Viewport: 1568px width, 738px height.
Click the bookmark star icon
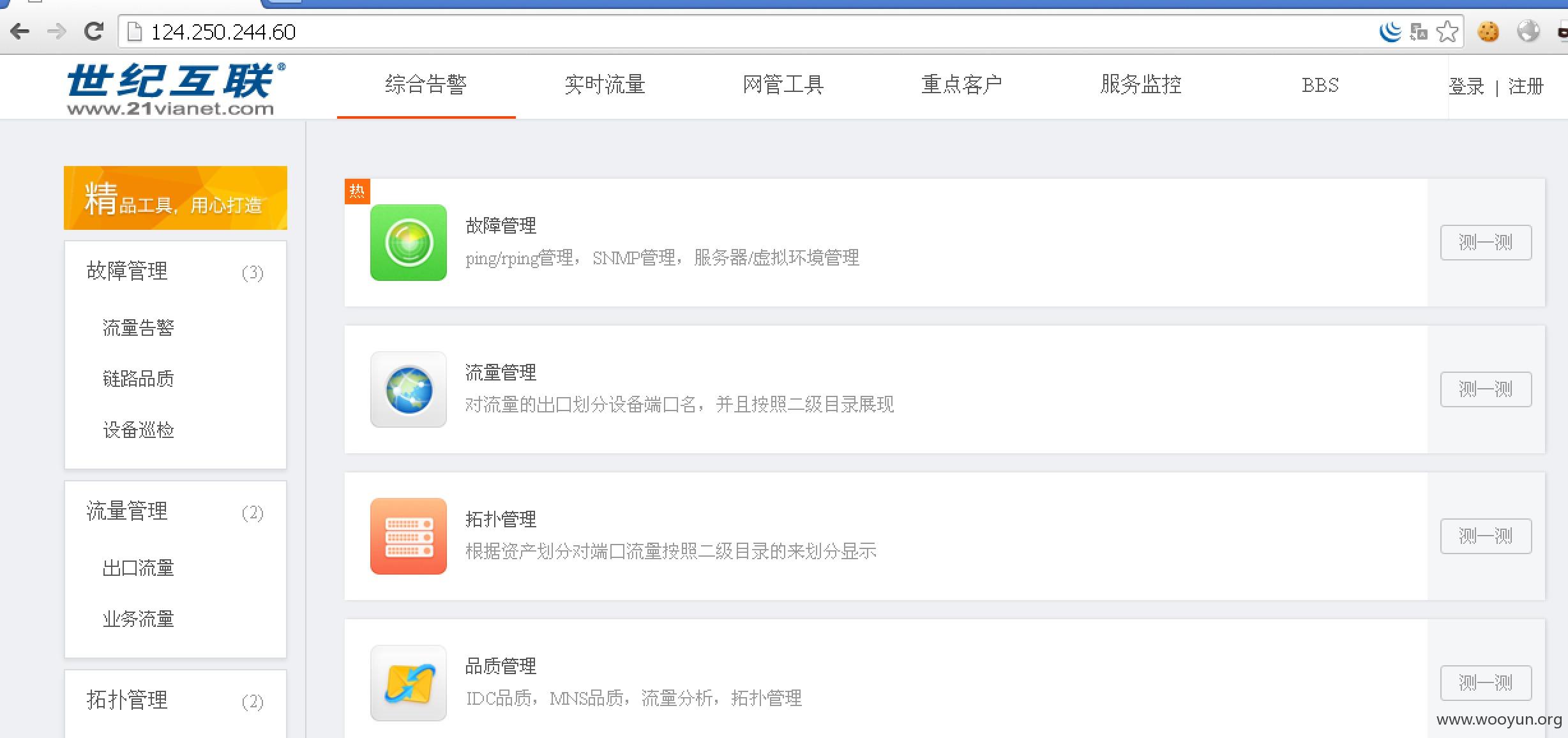tap(1447, 31)
